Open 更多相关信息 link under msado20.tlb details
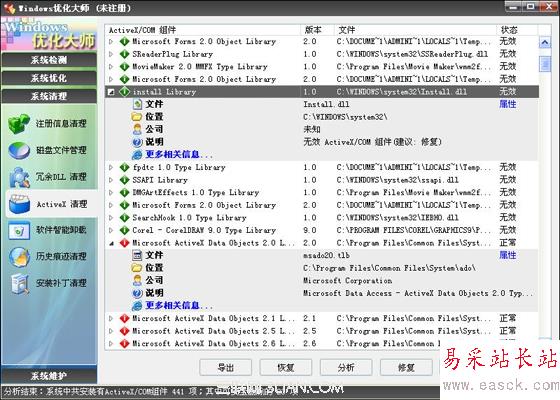This screenshot has width=560, height=400. tap(179, 306)
